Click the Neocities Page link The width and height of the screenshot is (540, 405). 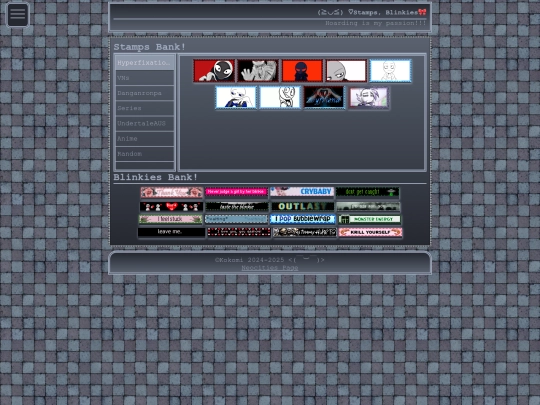tap(270, 268)
